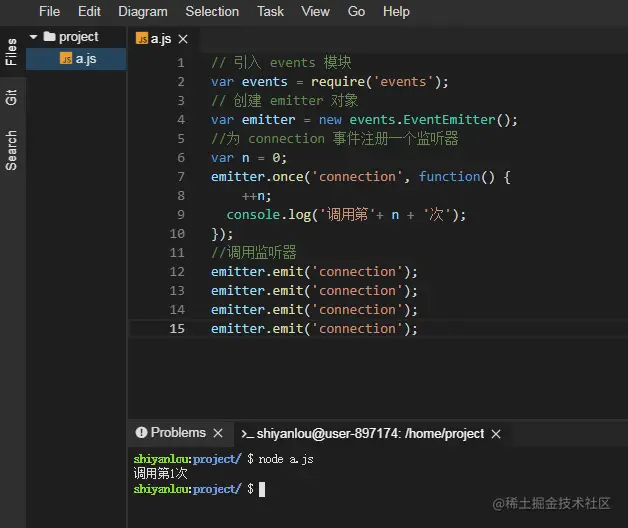Click on the console.log line
This screenshot has width=628, height=528.
tap(346, 215)
